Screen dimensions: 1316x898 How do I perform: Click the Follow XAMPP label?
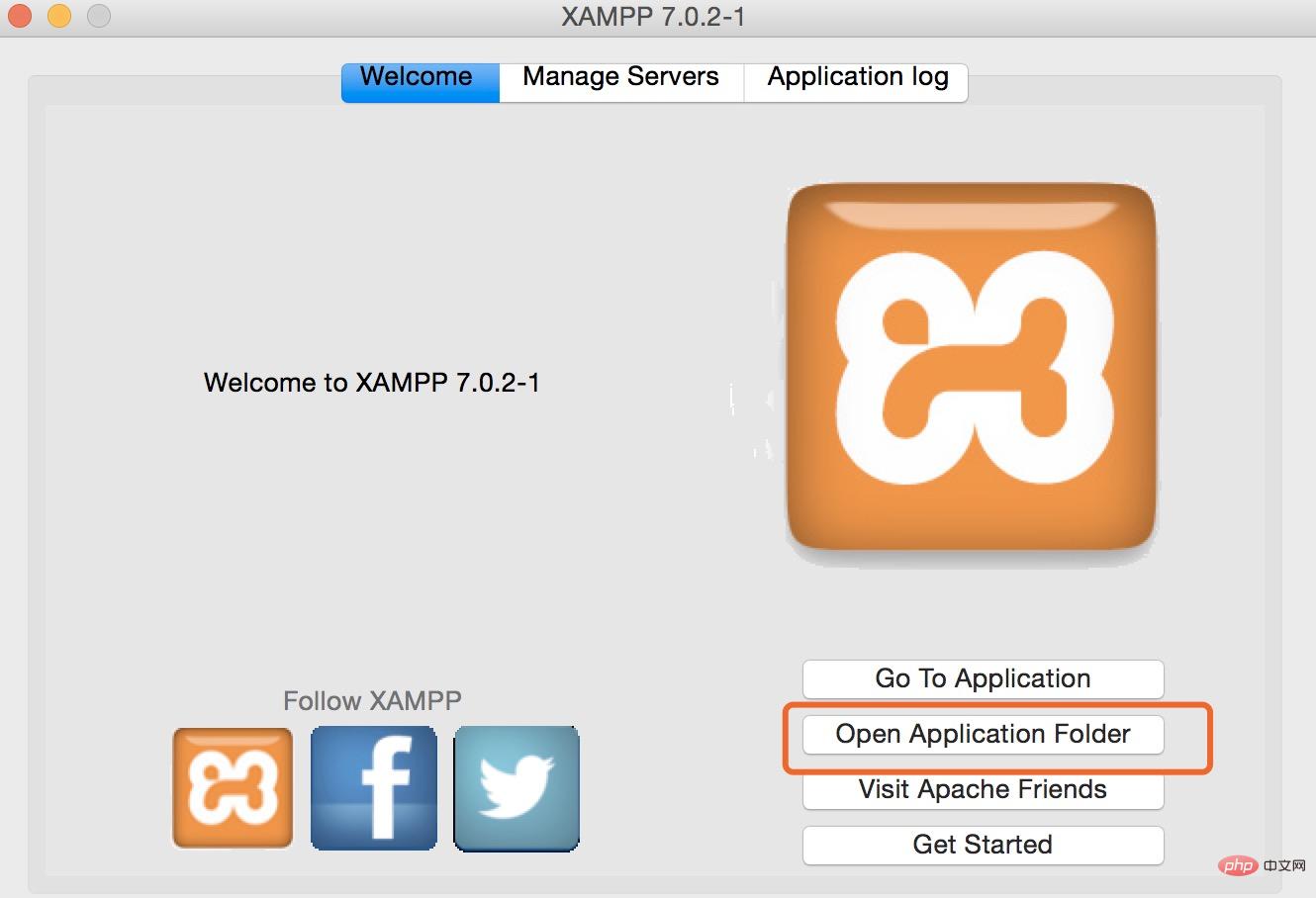[372, 701]
